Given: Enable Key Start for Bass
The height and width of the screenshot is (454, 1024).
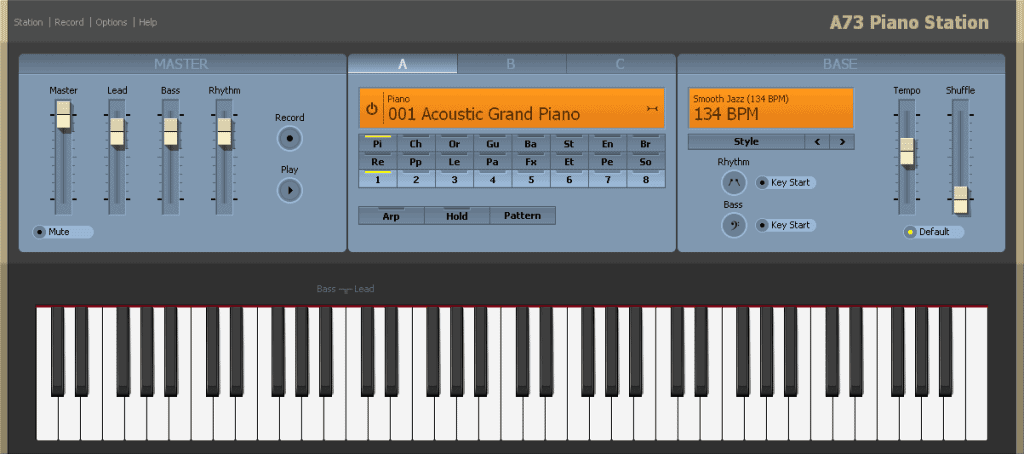Looking at the screenshot, I should click(763, 225).
